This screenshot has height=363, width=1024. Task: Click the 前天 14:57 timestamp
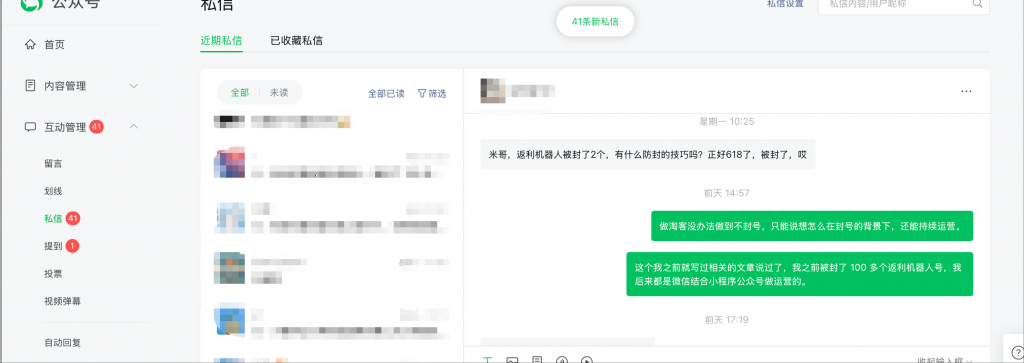click(726, 193)
